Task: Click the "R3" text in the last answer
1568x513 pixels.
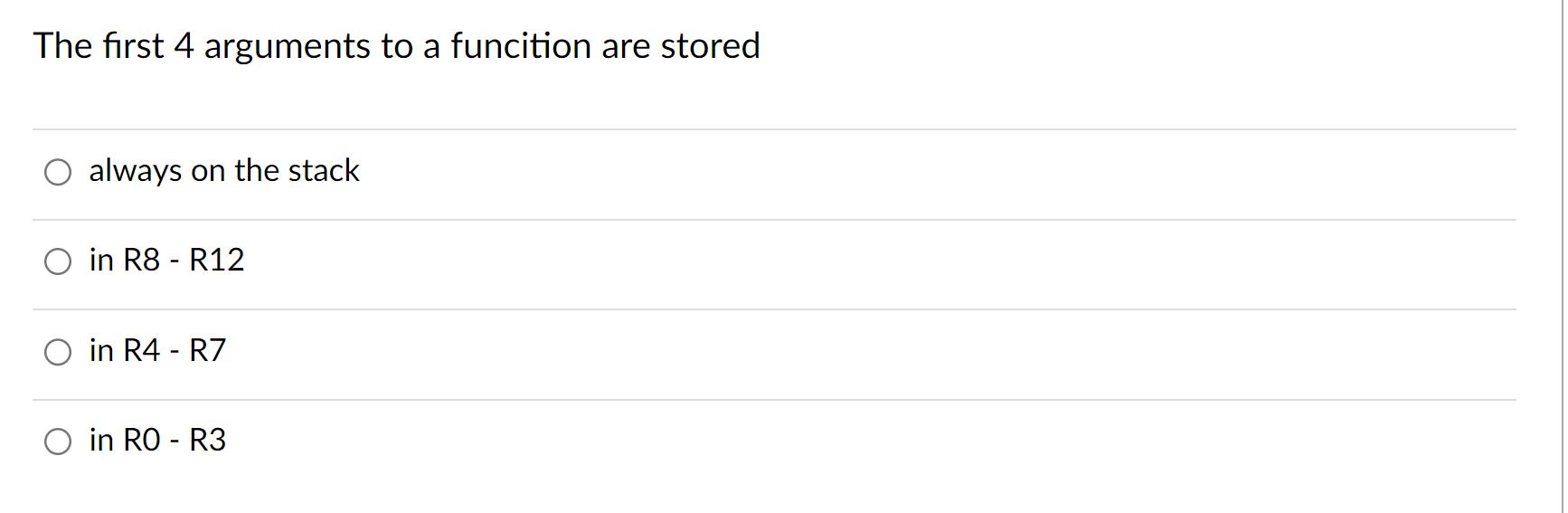Action: pyautogui.click(x=208, y=440)
